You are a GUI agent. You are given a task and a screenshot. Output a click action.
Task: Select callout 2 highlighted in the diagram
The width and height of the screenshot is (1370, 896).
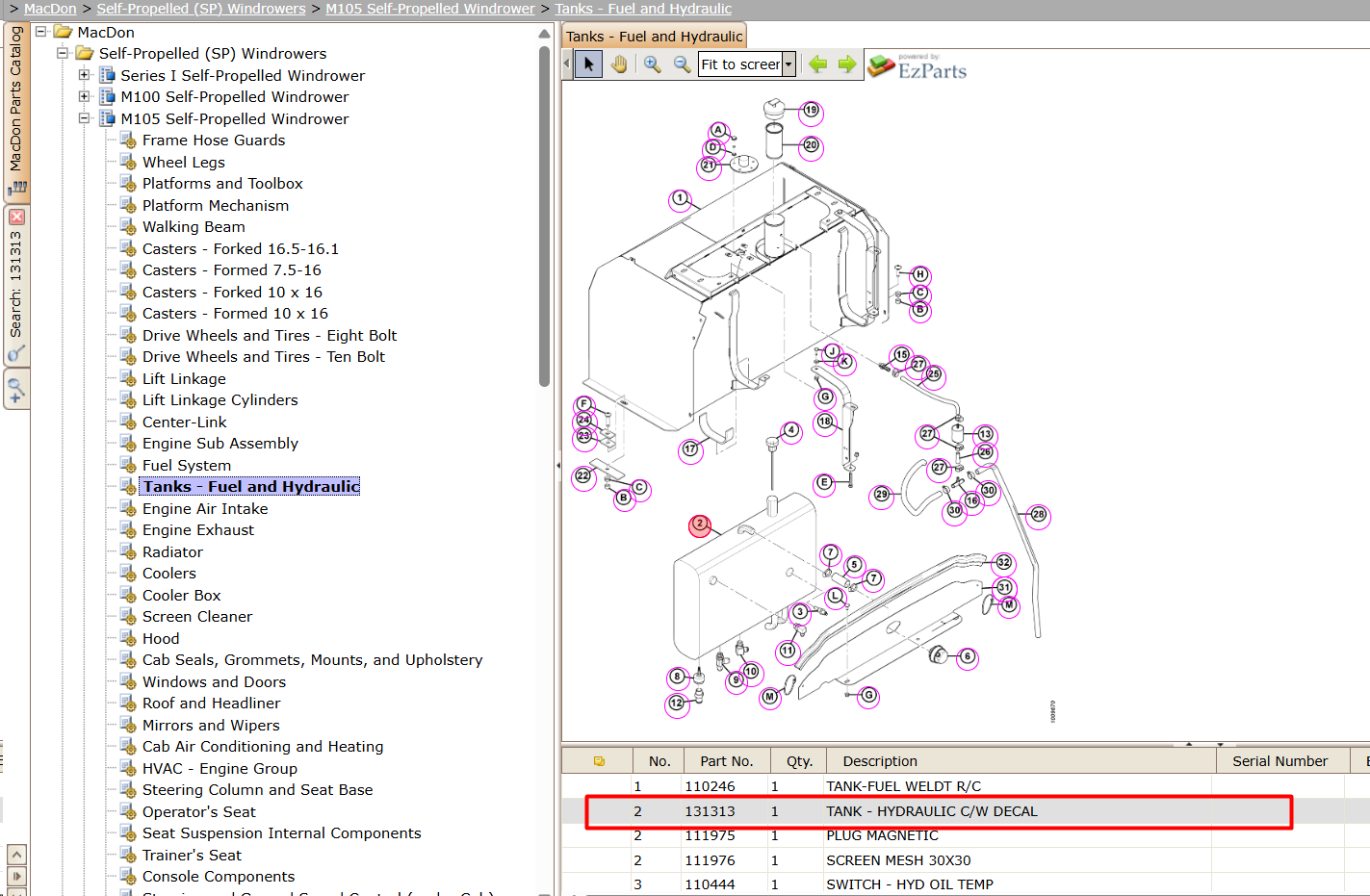click(x=700, y=525)
